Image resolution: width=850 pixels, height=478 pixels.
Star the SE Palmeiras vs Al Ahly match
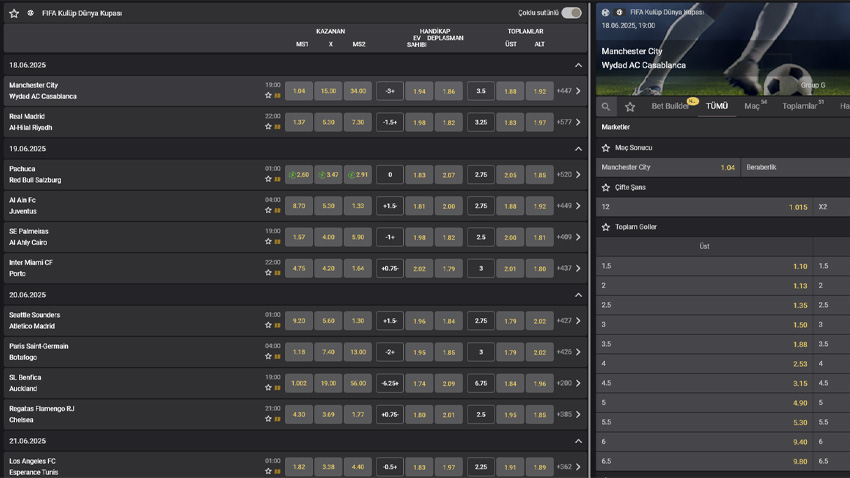pyautogui.click(x=268, y=241)
